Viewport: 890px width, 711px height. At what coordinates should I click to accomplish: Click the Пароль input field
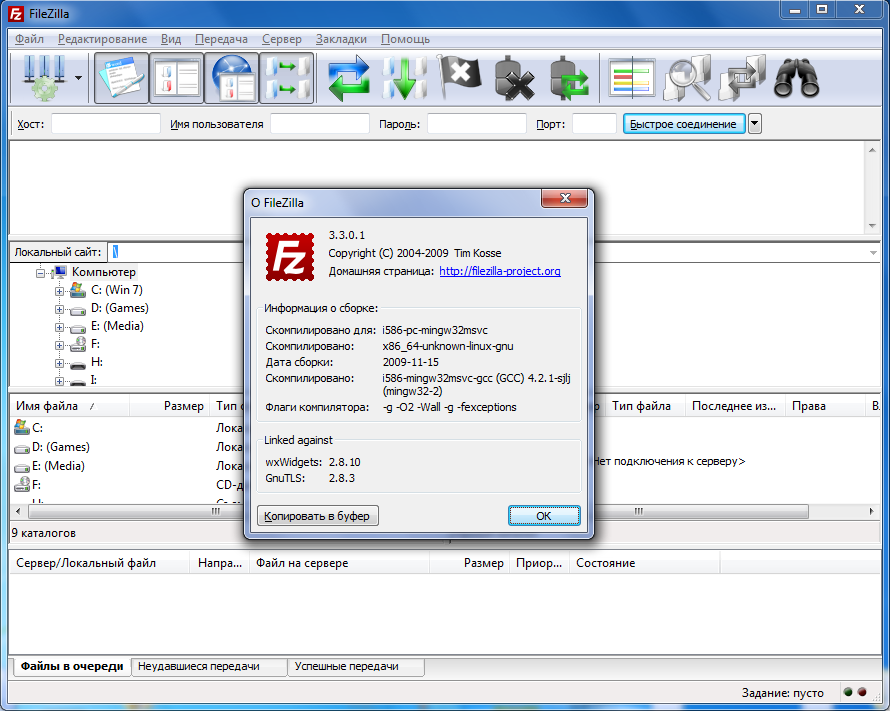477,124
